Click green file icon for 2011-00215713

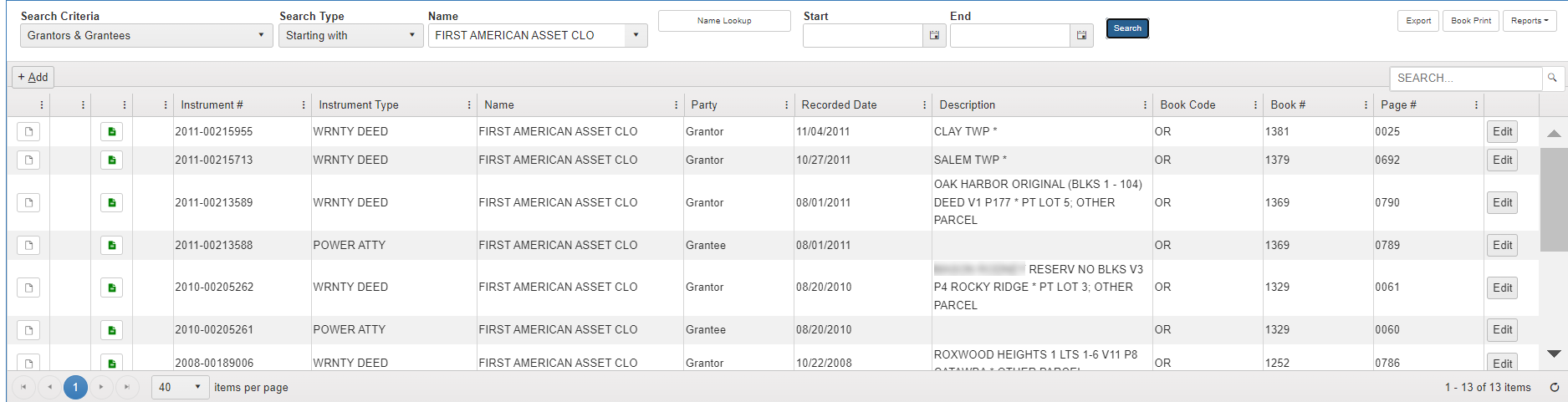pos(111,160)
